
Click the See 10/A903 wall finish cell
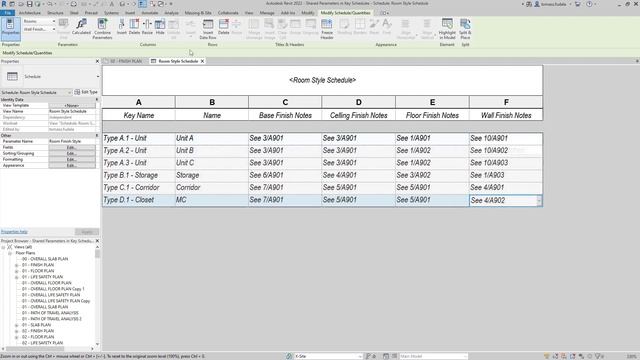(x=506, y=163)
